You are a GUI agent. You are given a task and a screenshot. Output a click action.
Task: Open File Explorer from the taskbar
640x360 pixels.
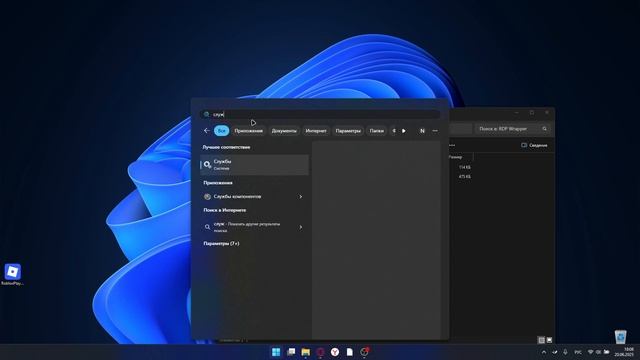point(305,352)
